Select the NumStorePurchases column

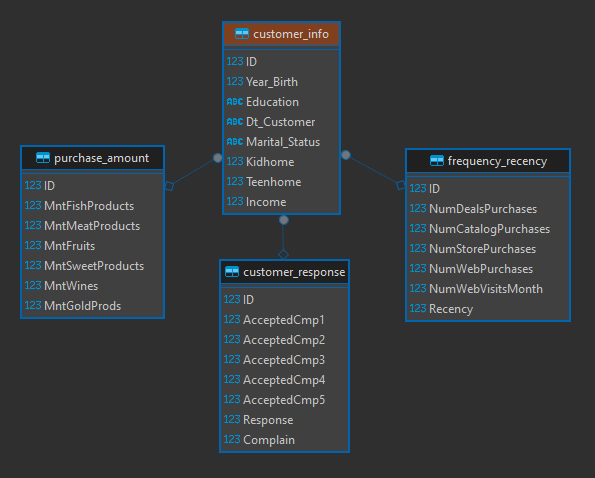click(488, 248)
